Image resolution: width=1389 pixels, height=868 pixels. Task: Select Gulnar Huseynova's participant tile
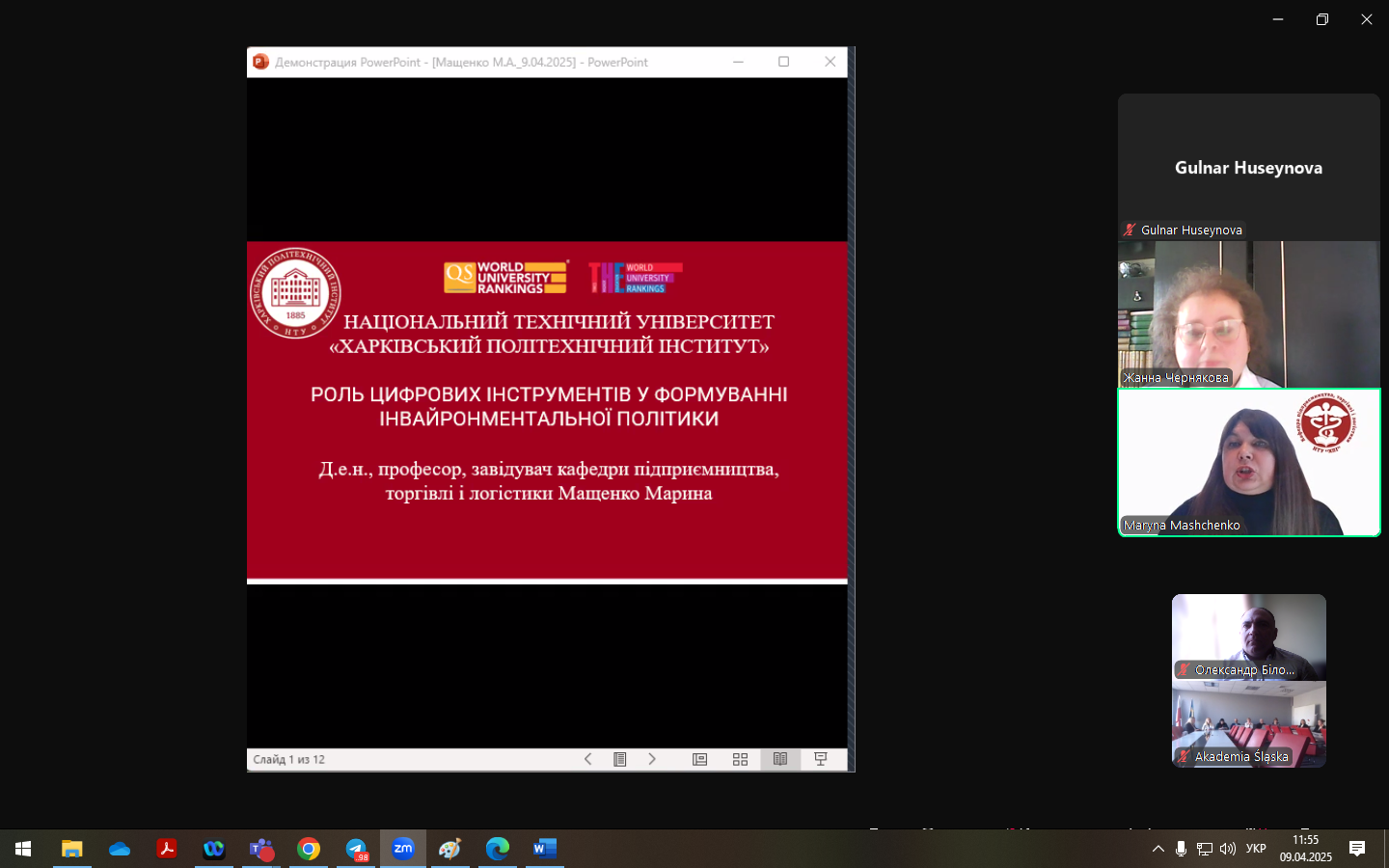[1249, 167]
